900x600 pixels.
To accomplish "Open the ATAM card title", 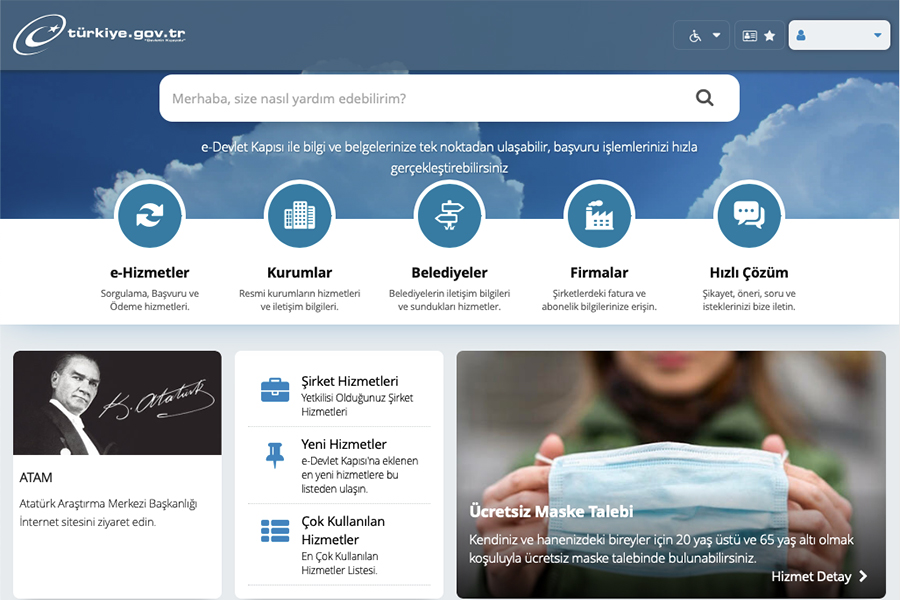I will tap(36, 478).
